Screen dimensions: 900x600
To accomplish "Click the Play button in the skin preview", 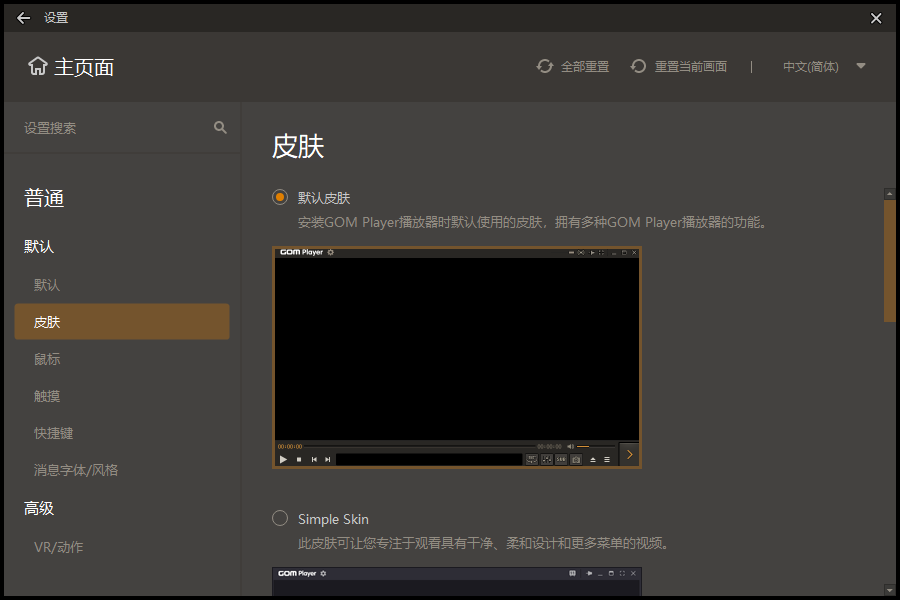I will tap(283, 459).
